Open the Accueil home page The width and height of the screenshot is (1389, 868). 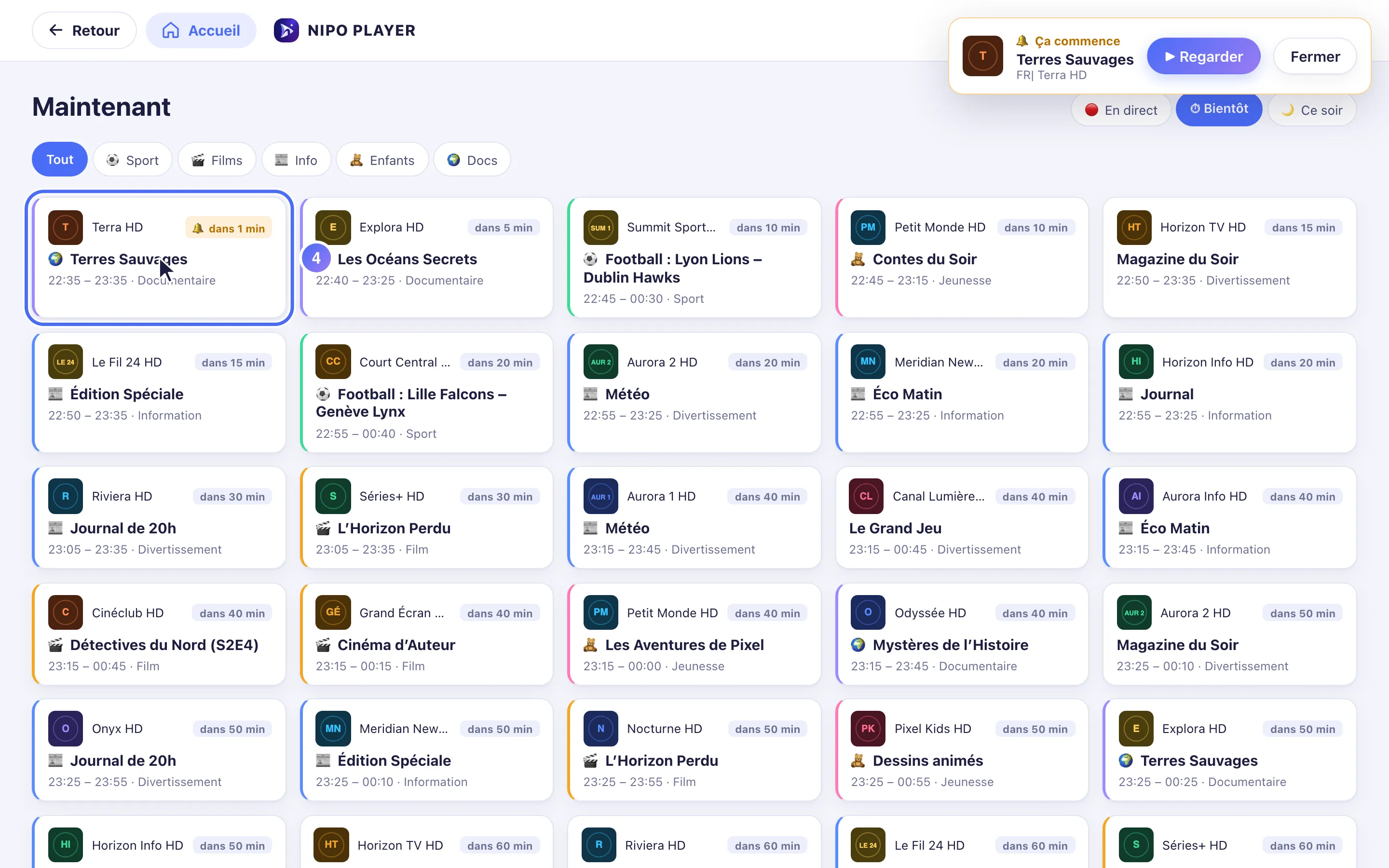201,30
